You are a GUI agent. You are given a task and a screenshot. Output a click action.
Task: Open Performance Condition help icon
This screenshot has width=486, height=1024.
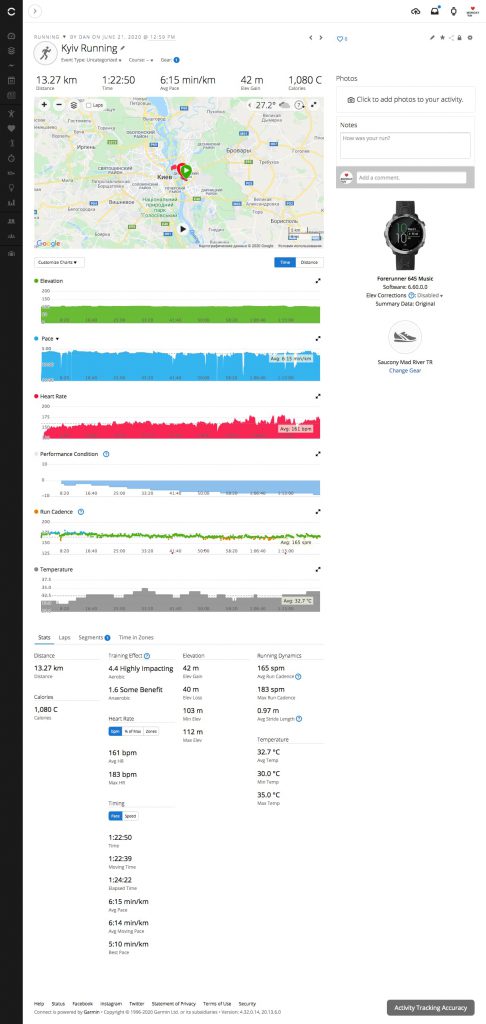(106, 454)
